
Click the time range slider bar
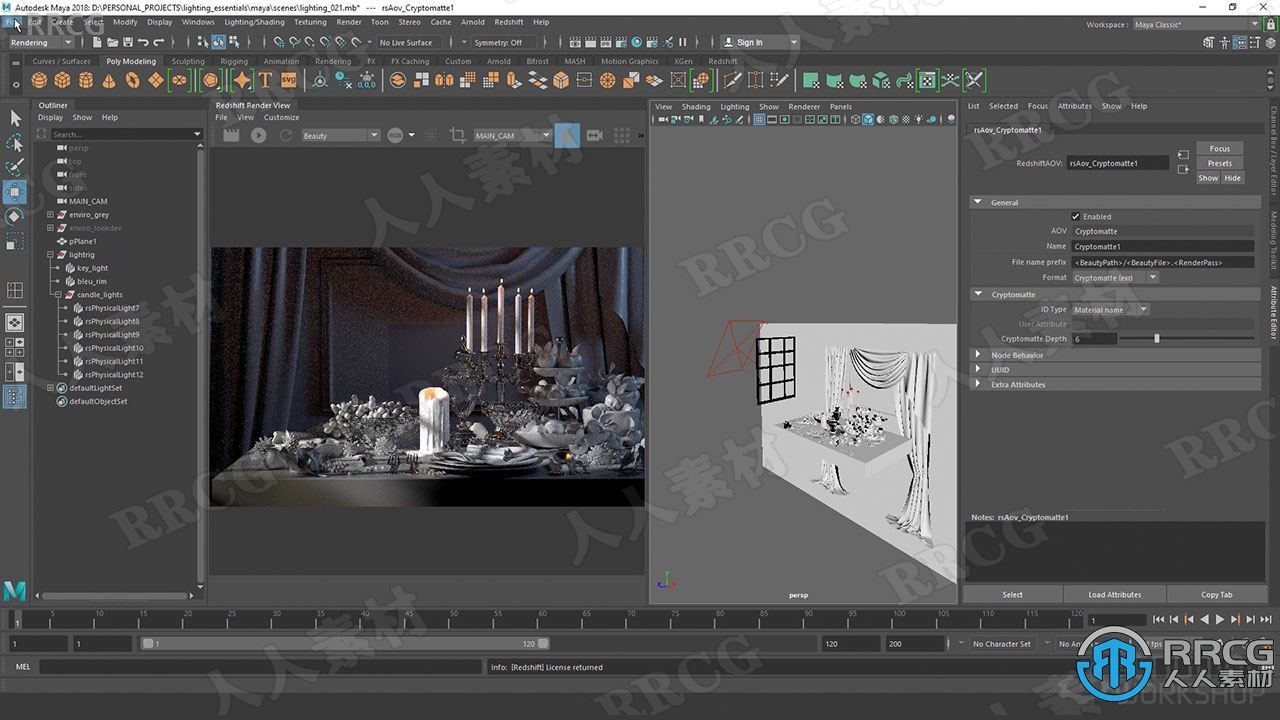[345, 644]
